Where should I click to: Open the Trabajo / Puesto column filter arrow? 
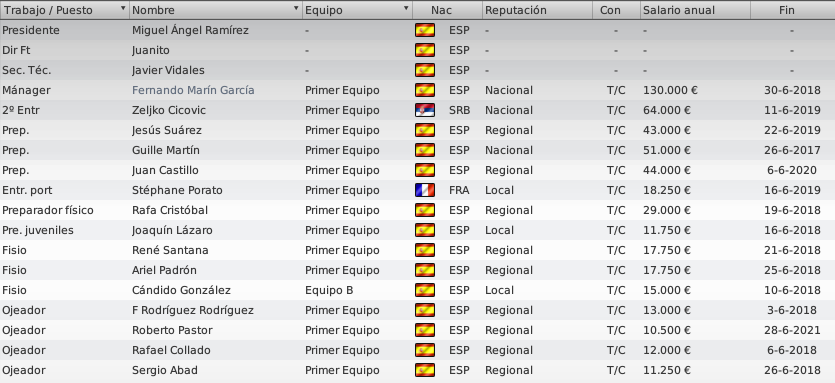[123, 9]
